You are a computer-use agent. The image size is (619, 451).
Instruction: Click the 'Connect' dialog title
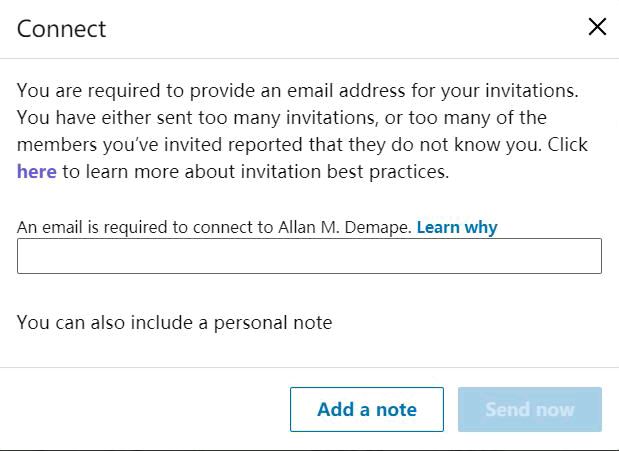click(61, 28)
